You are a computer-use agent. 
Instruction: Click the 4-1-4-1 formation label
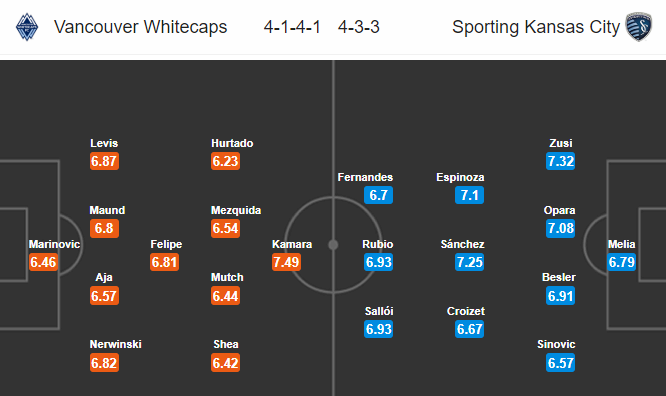pos(292,27)
